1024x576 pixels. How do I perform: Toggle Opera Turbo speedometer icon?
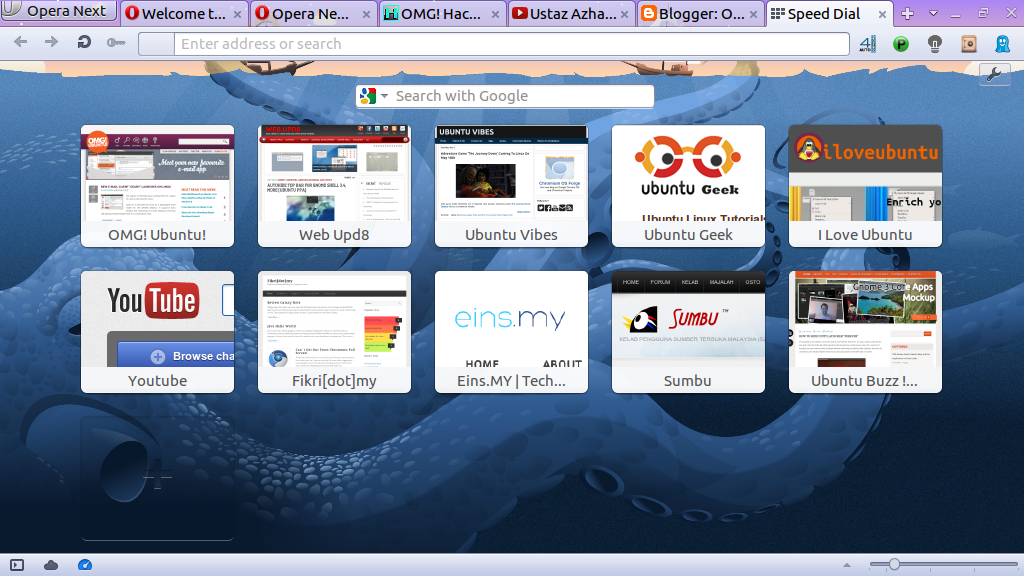(x=85, y=565)
